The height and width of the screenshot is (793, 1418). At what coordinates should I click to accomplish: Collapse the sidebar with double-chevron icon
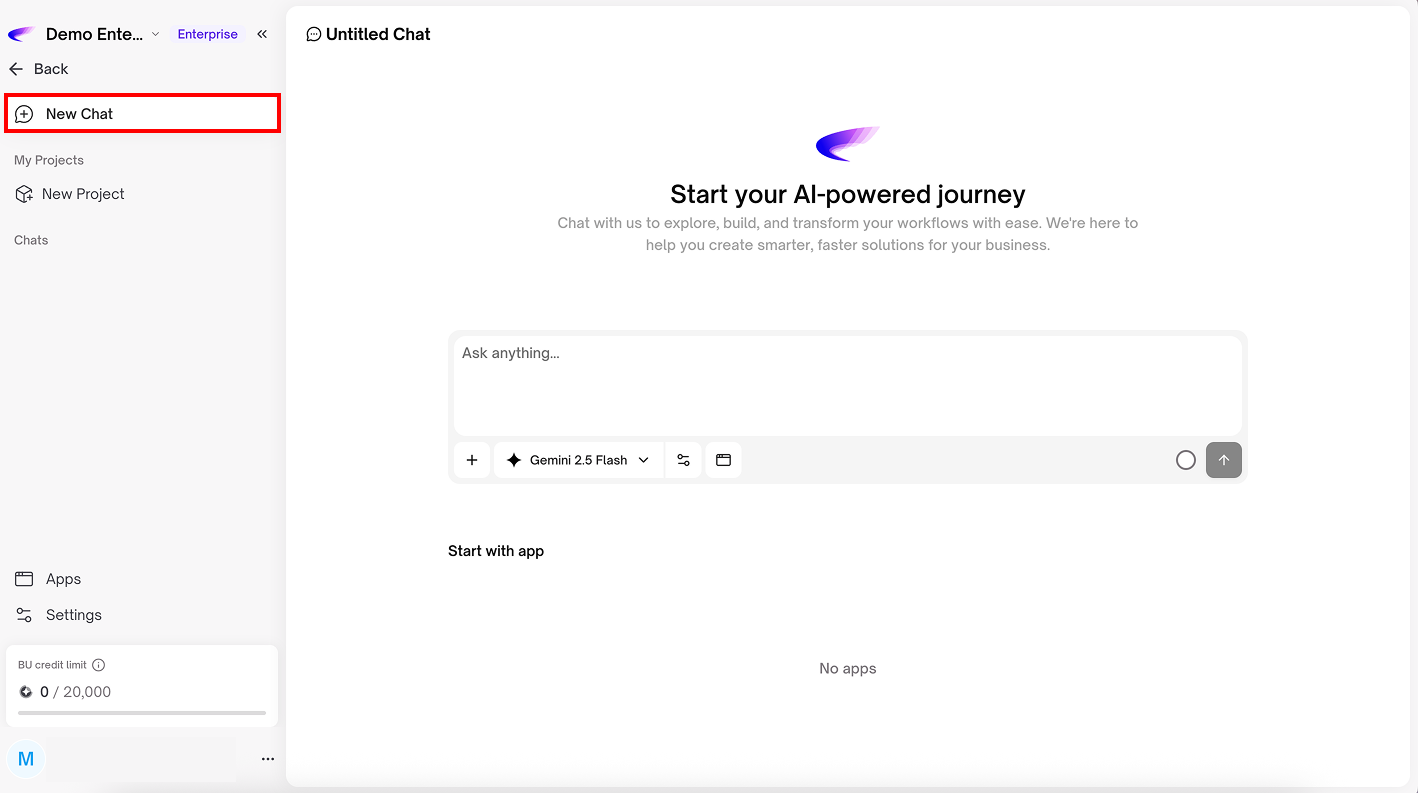pos(262,34)
